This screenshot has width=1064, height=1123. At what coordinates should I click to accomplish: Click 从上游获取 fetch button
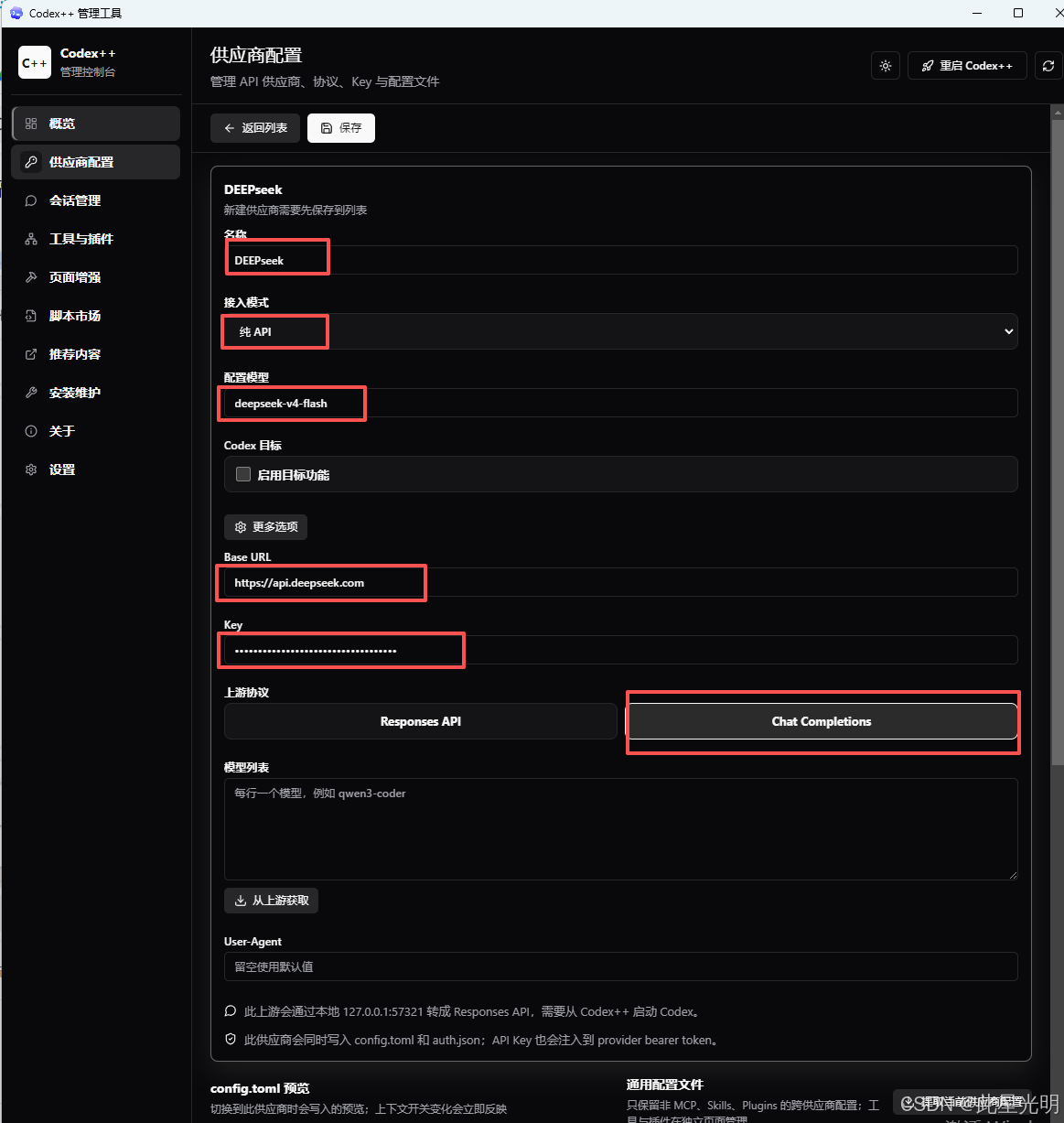(271, 901)
